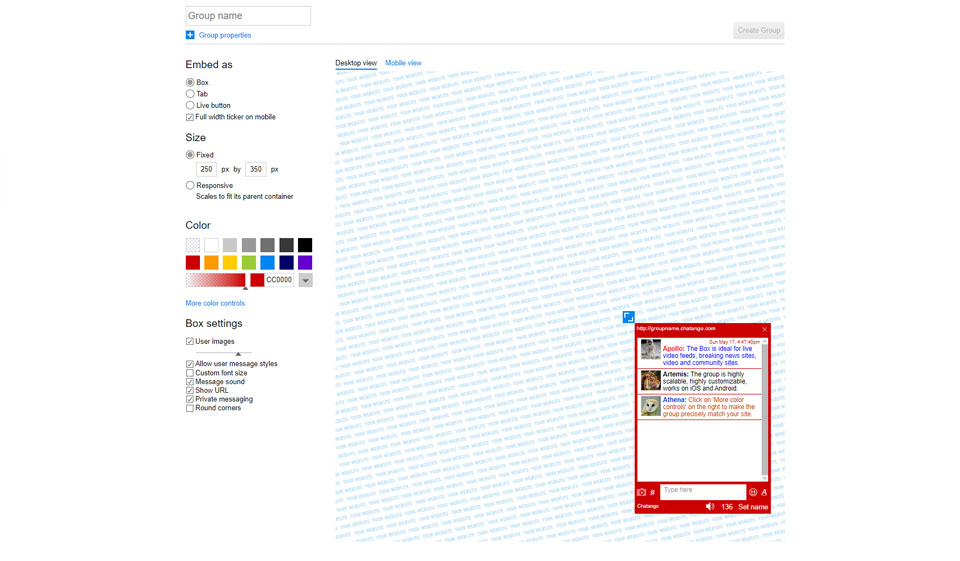Pick the purple color swatch
The image size is (960, 561).
pos(305,263)
